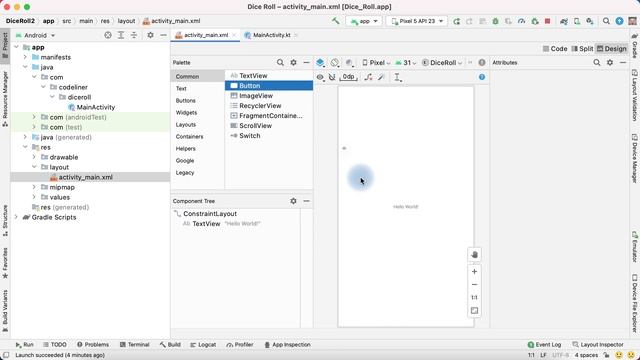Click Select Opened File target icon in Project panel
This screenshot has height=360, width=640.
[x=108, y=35]
